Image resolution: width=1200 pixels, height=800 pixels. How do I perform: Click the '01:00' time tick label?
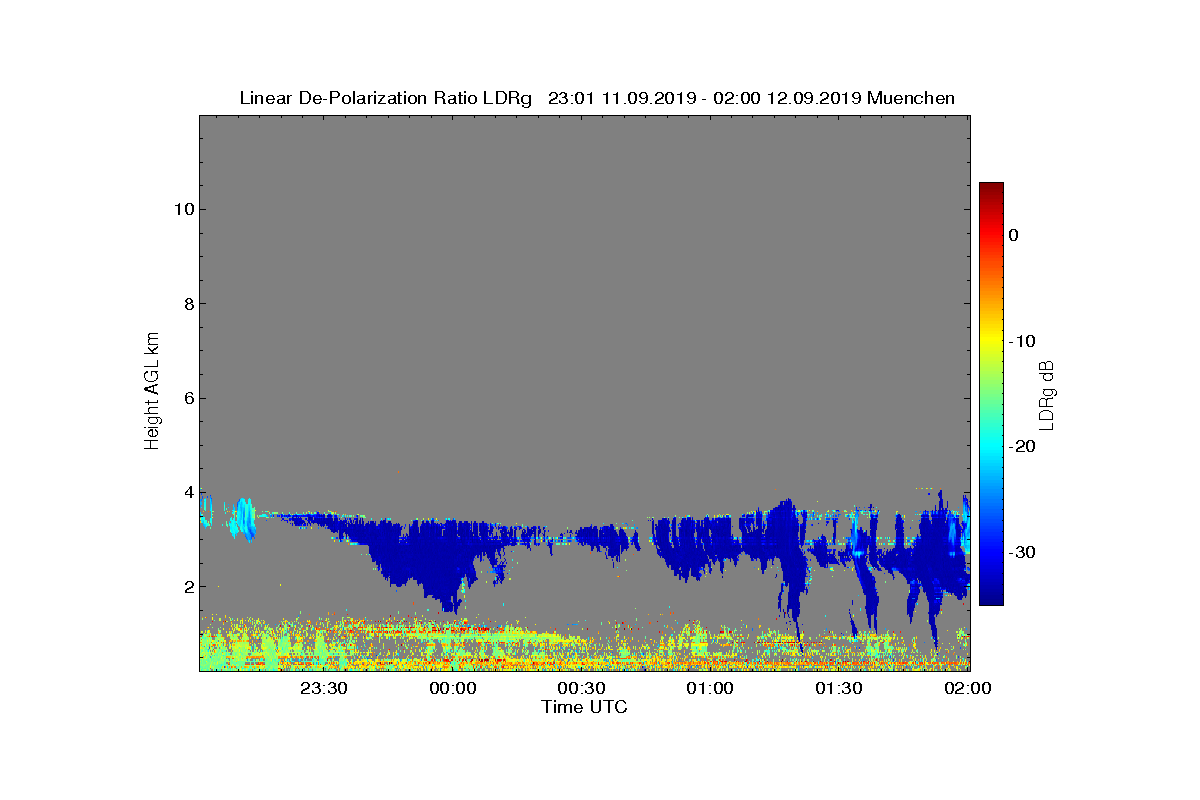711,688
